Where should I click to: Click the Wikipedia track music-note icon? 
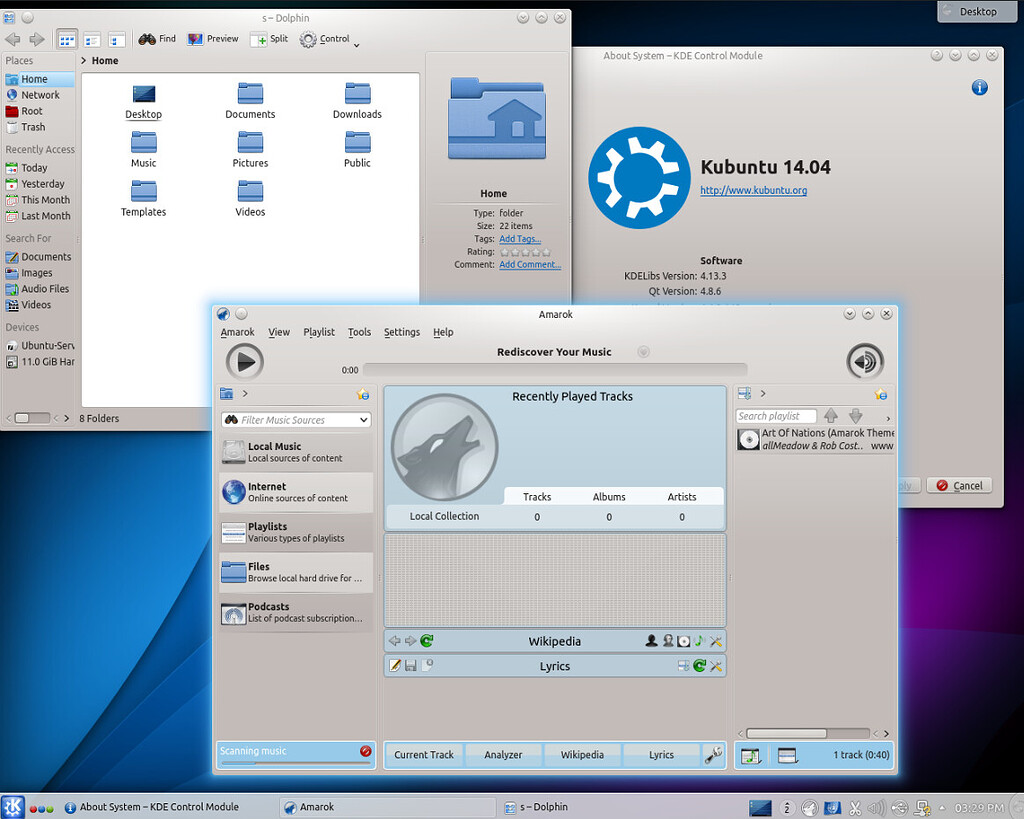point(699,641)
